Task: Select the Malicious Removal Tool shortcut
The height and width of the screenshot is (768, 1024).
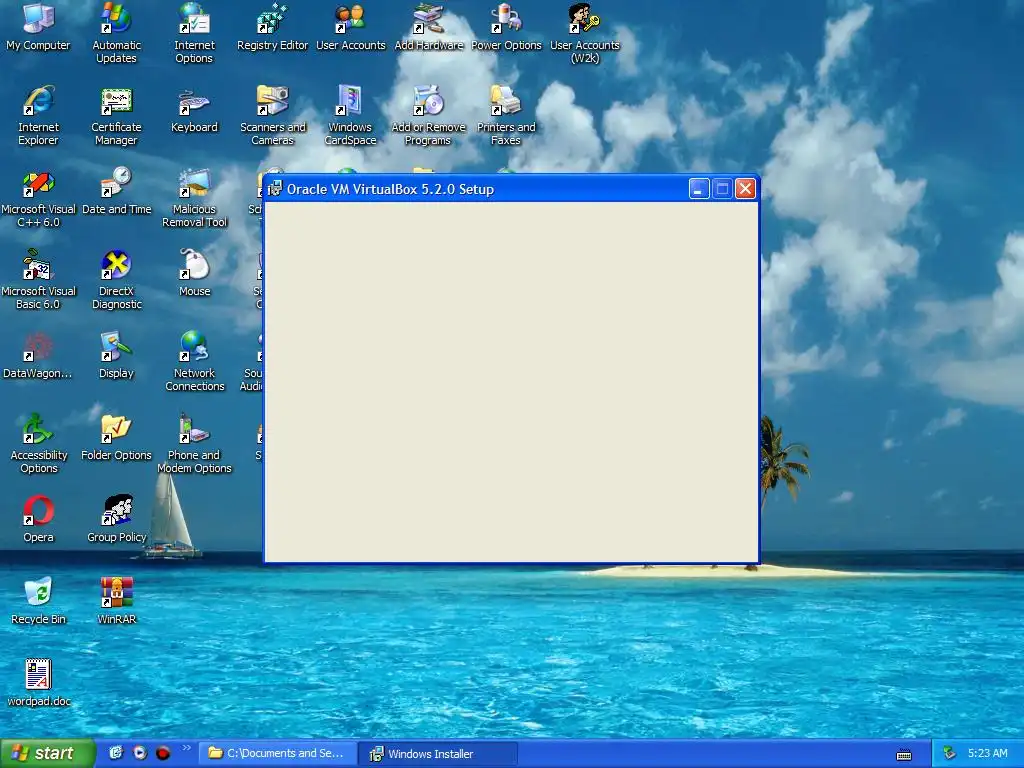Action: click(194, 198)
